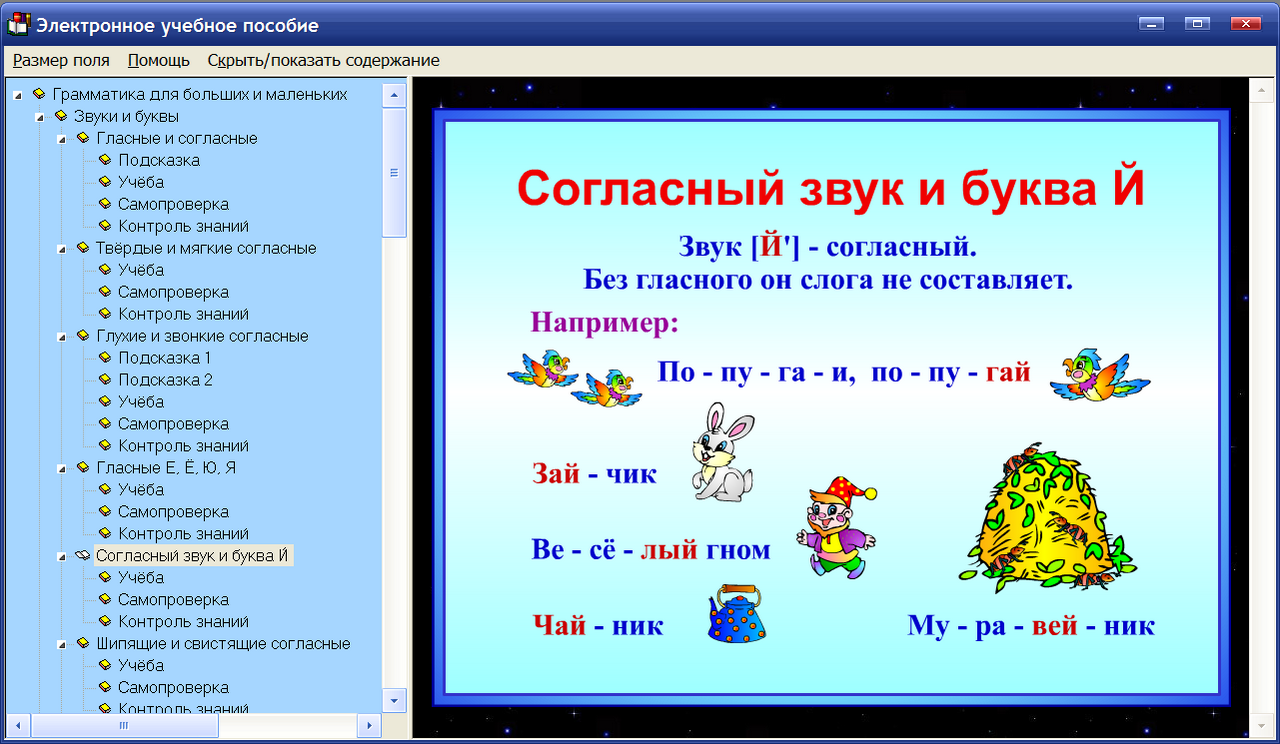Click the book icon in the title bar
Screen dimensions: 1280x744
tap(18, 24)
